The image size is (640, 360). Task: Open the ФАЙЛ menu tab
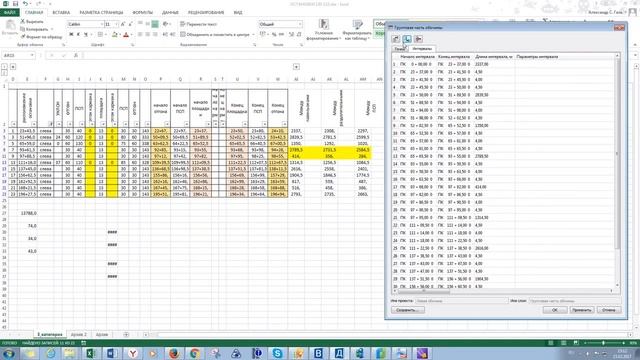[9, 13]
